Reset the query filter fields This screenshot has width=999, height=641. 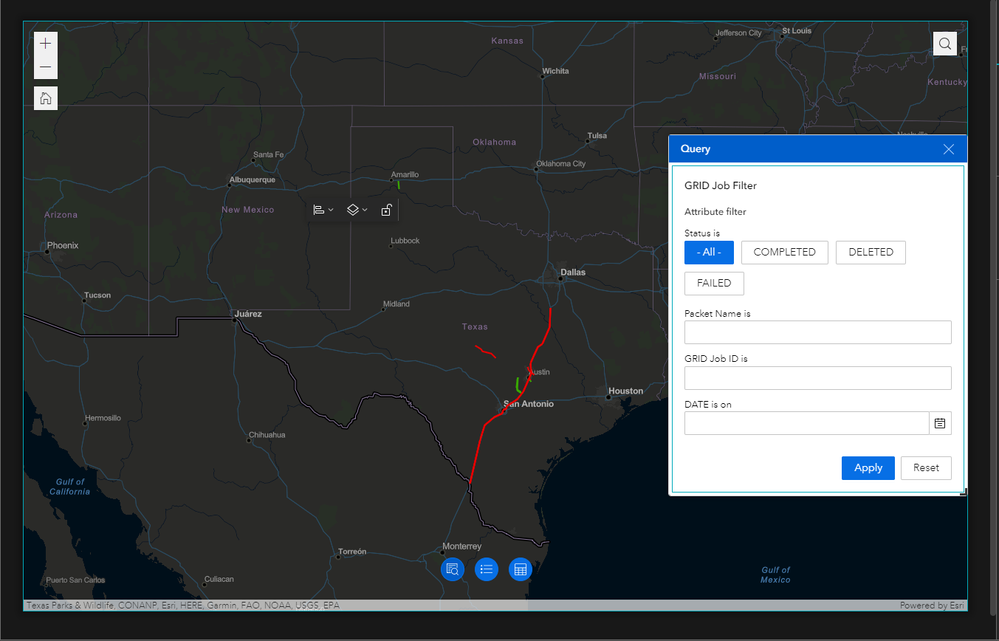coord(926,468)
